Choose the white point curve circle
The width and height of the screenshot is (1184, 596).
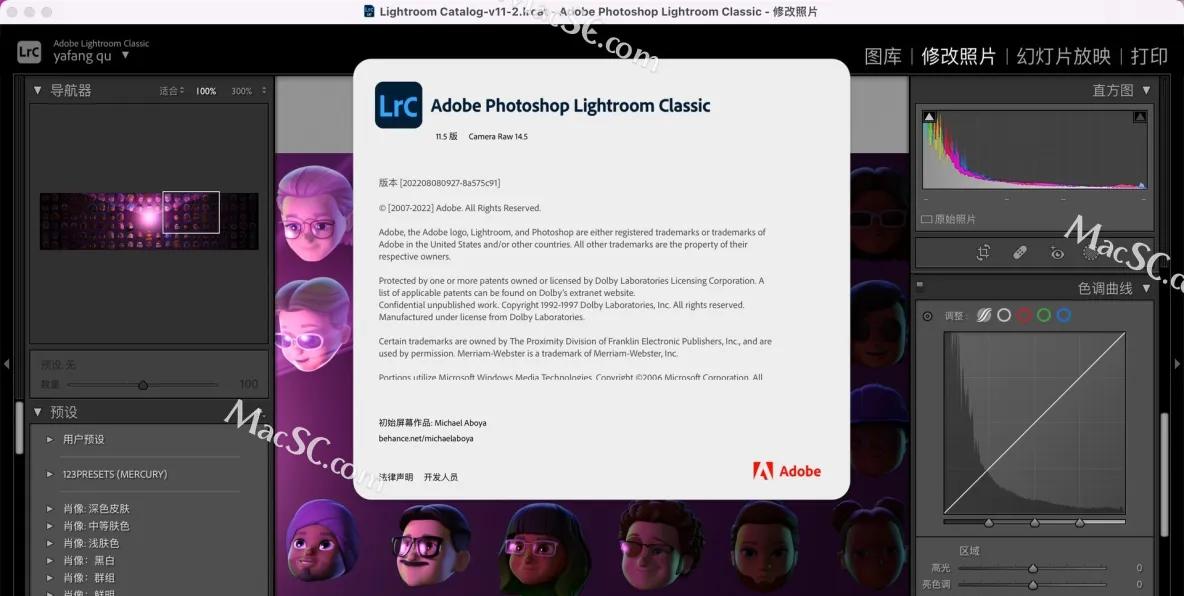(x=1004, y=315)
